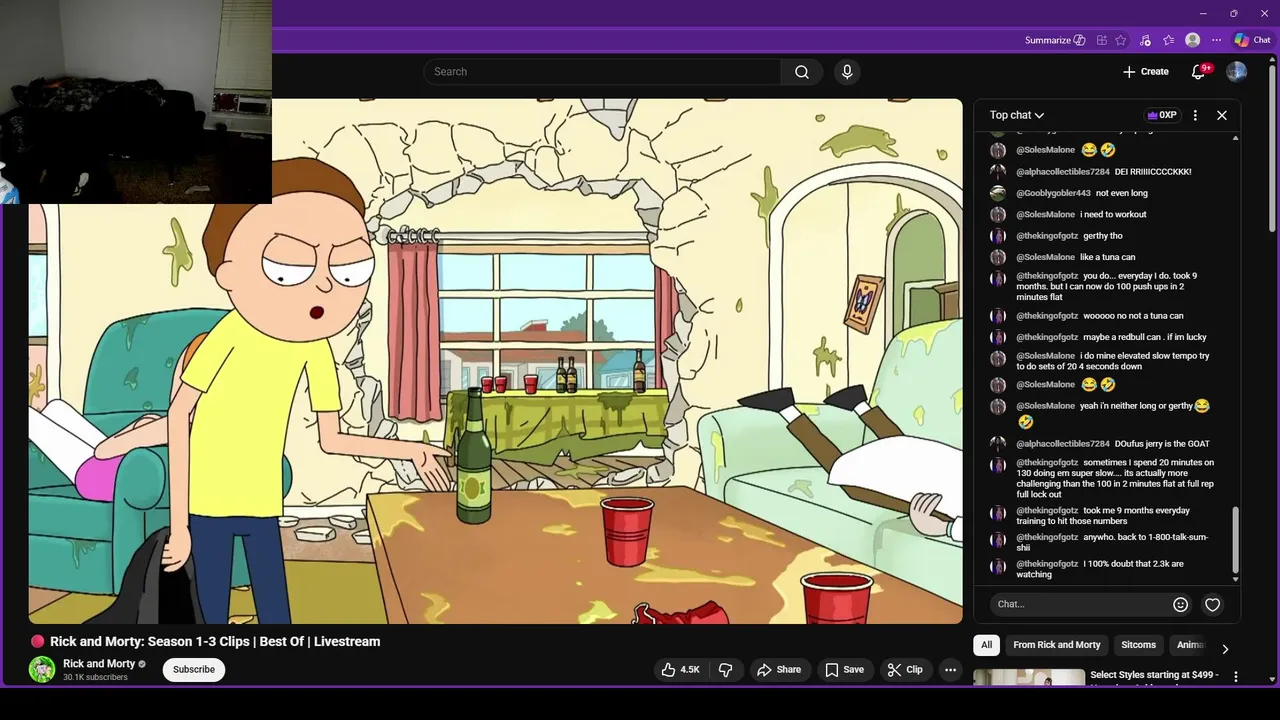This screenshot has height=720, width=1280.
Task: Click the live chat scrollbar thumb
Action: tap(1236, 539)
